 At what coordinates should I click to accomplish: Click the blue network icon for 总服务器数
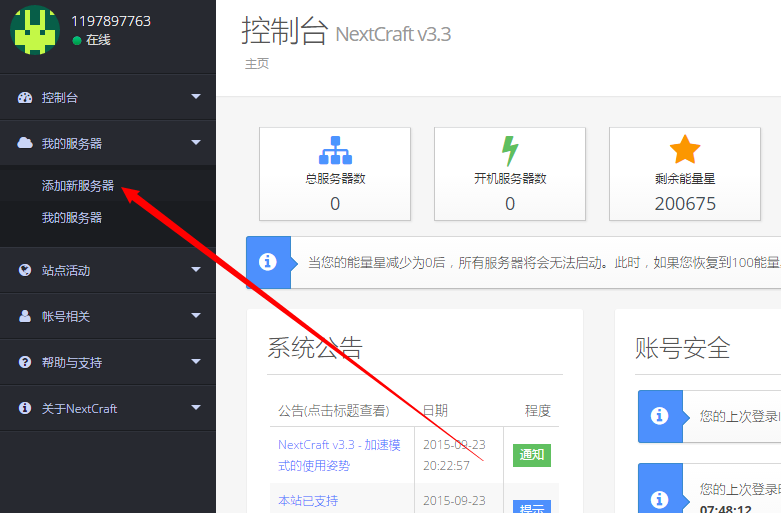pos(335,150)
